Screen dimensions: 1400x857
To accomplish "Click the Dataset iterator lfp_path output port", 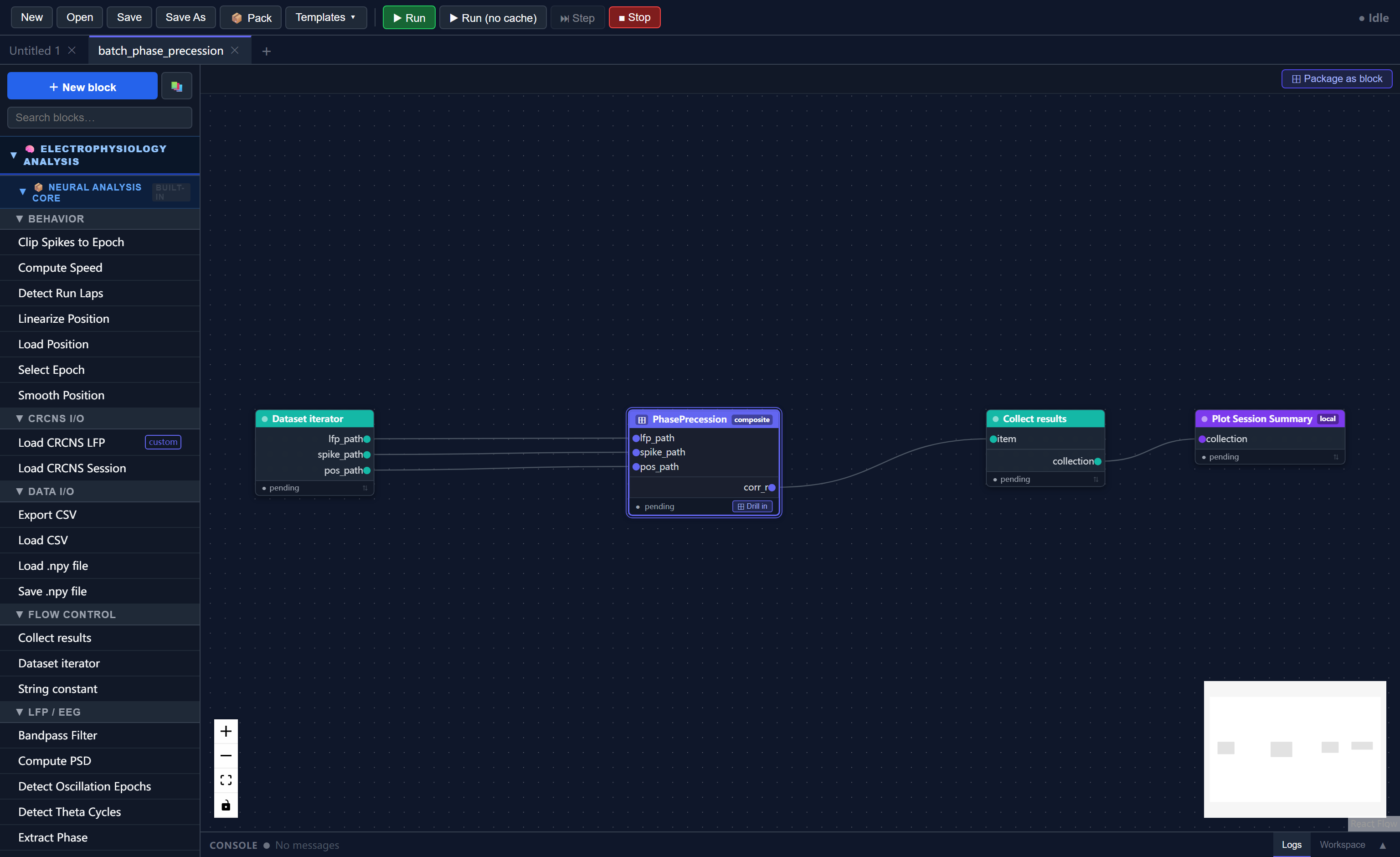I will [367, 439].
